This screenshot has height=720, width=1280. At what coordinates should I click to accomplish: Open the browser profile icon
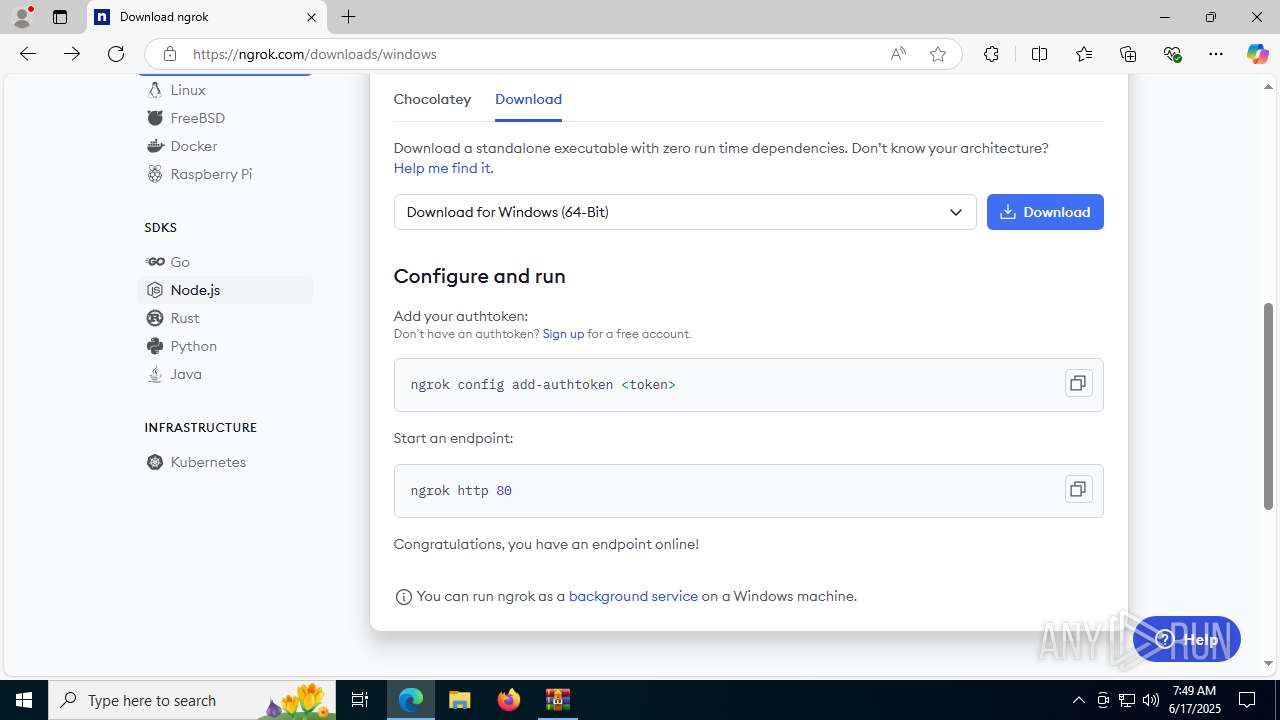tap(22, 17)
